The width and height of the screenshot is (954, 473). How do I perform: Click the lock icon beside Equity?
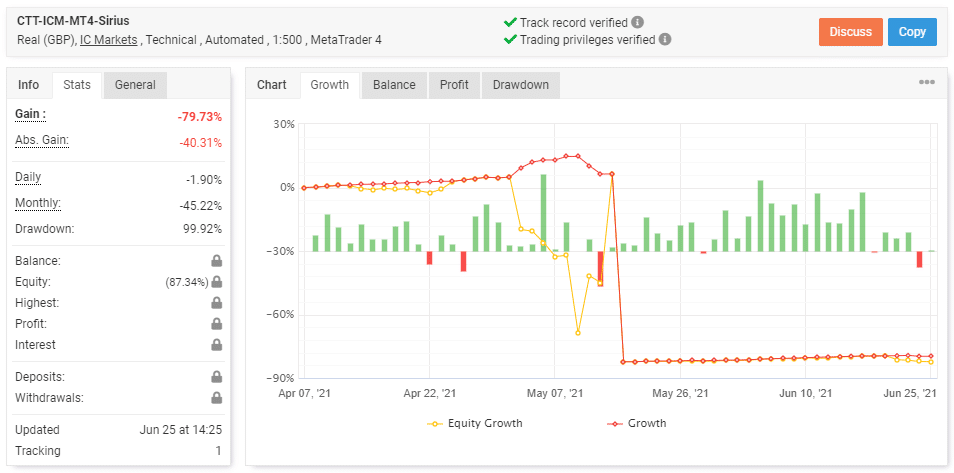pos(216,282)
